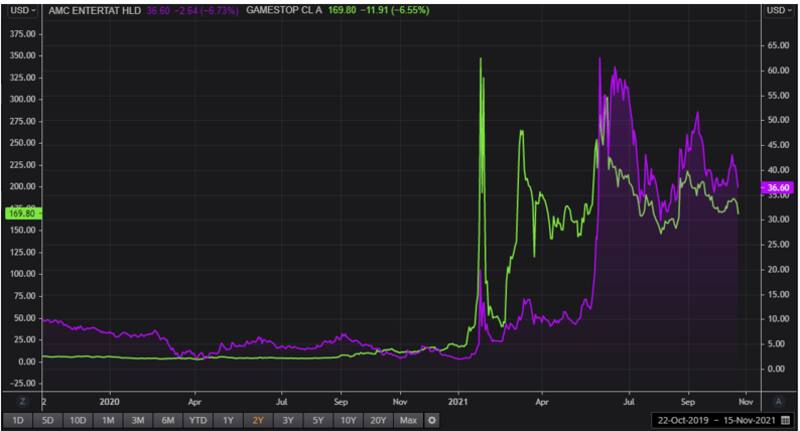Viewport: 800px width, 431px height.
Task: Click the settings gear beside Max button
Action: click(432, 420)
